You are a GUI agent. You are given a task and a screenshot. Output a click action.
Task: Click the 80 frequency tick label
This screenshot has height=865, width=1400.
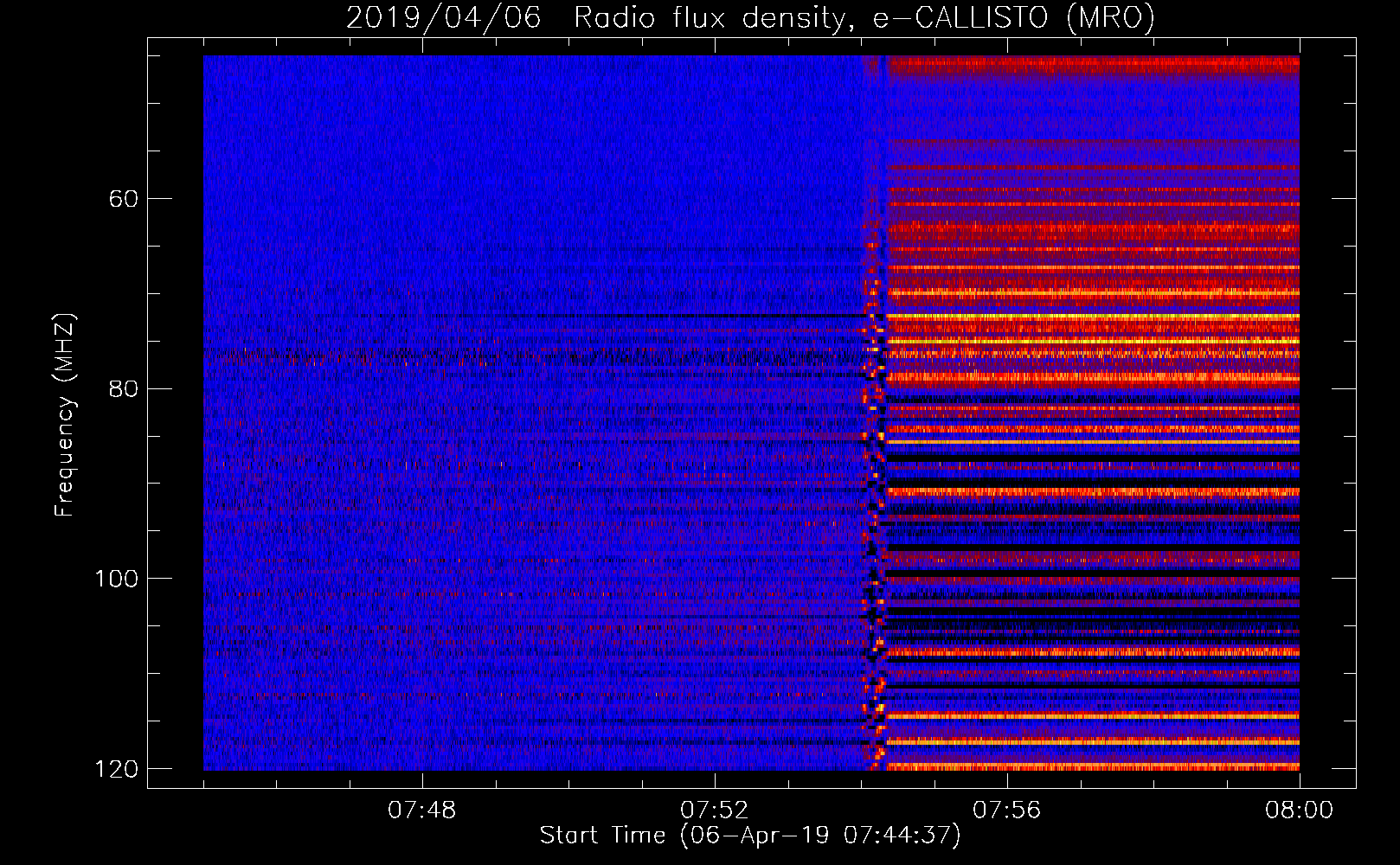coord(124,389)
